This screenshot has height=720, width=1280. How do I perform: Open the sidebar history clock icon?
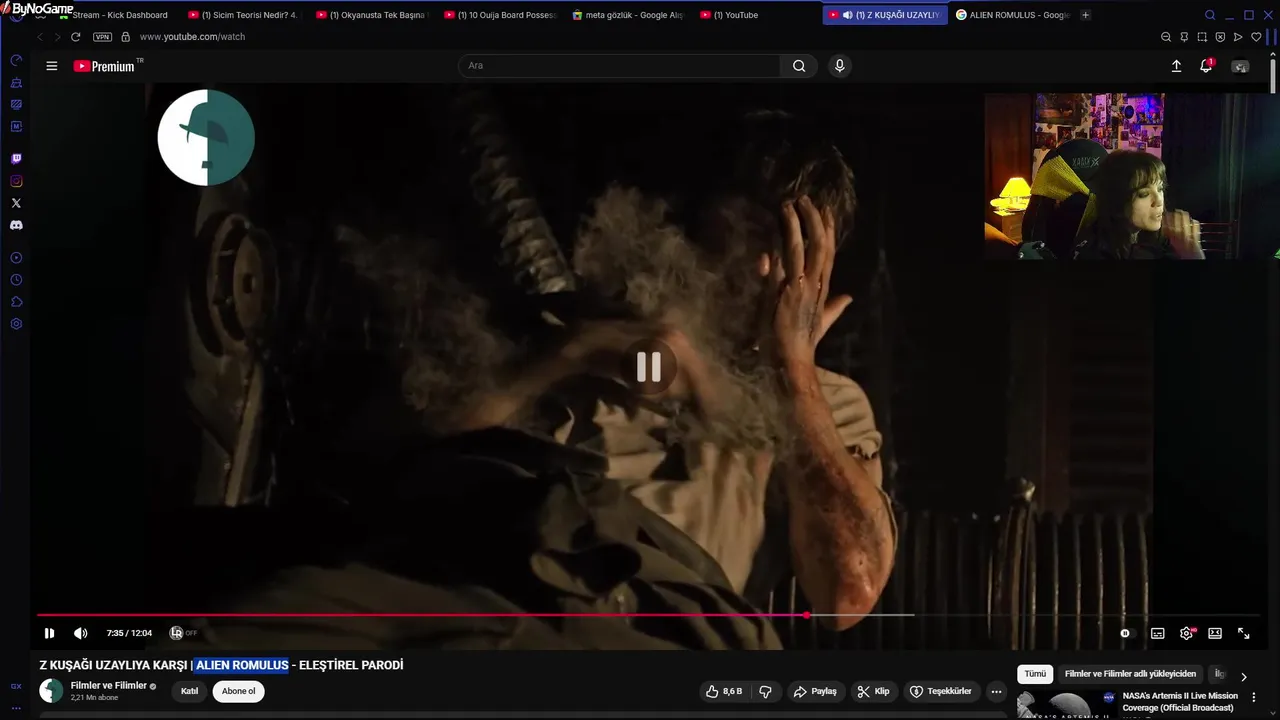(x=16, y=280)
